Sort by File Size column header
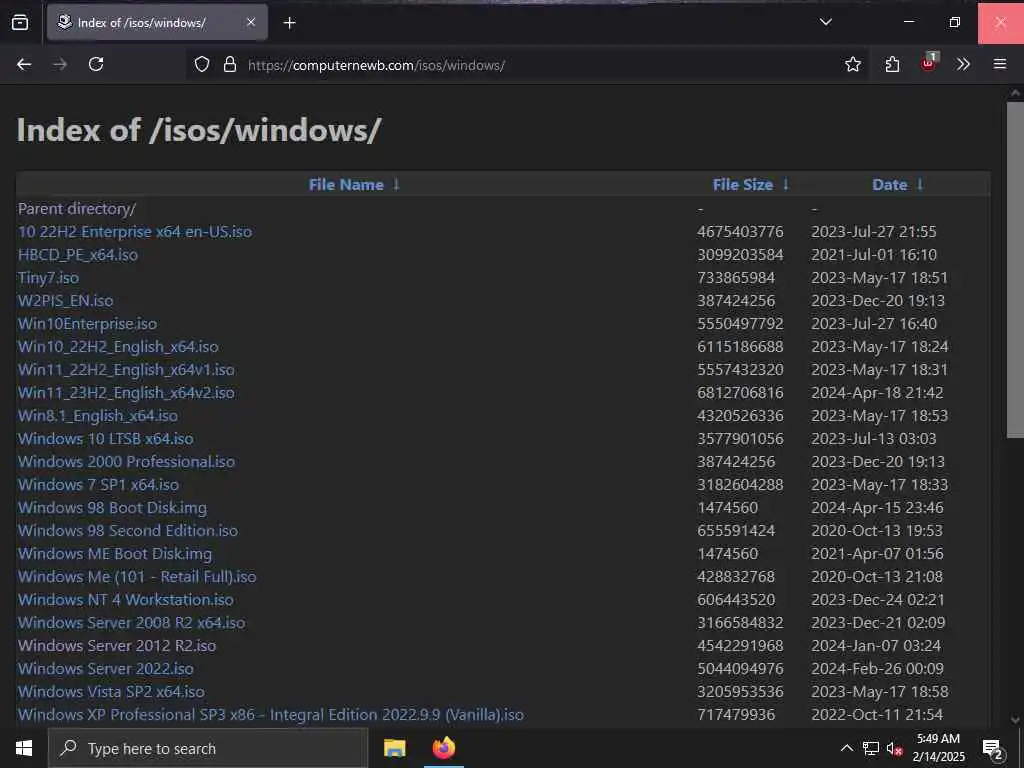1024x768 pixels. [743, 185]
